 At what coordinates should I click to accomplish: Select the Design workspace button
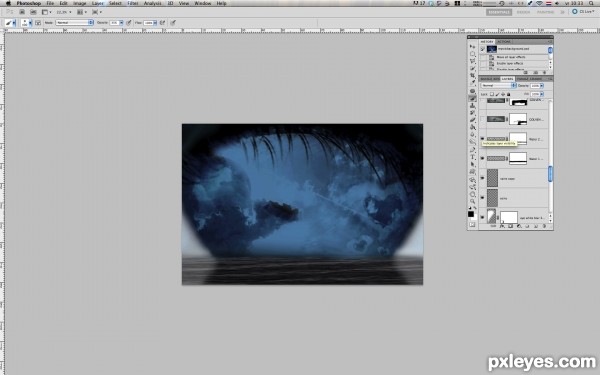[x=523, y=12]
